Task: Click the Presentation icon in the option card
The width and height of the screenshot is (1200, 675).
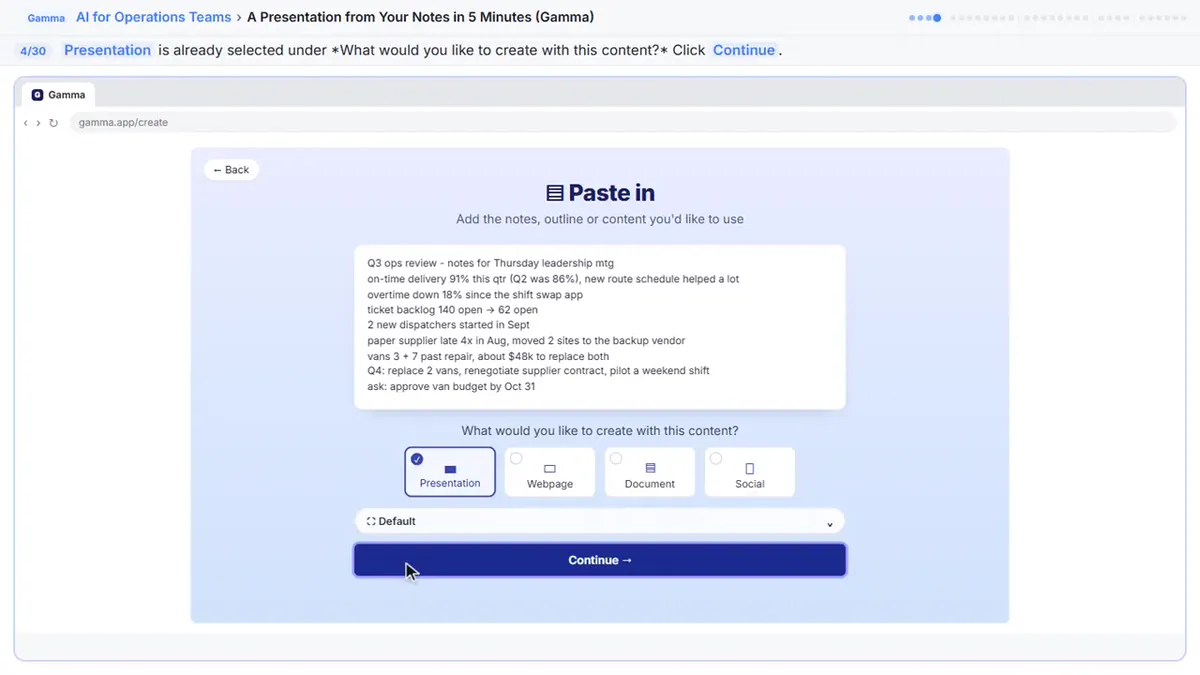Action: pyautogui.click(x=450, y=468)
